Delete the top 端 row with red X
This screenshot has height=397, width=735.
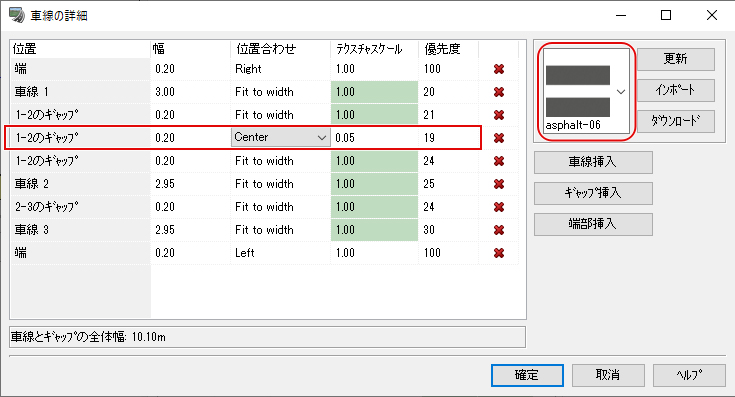pos(499,69)
